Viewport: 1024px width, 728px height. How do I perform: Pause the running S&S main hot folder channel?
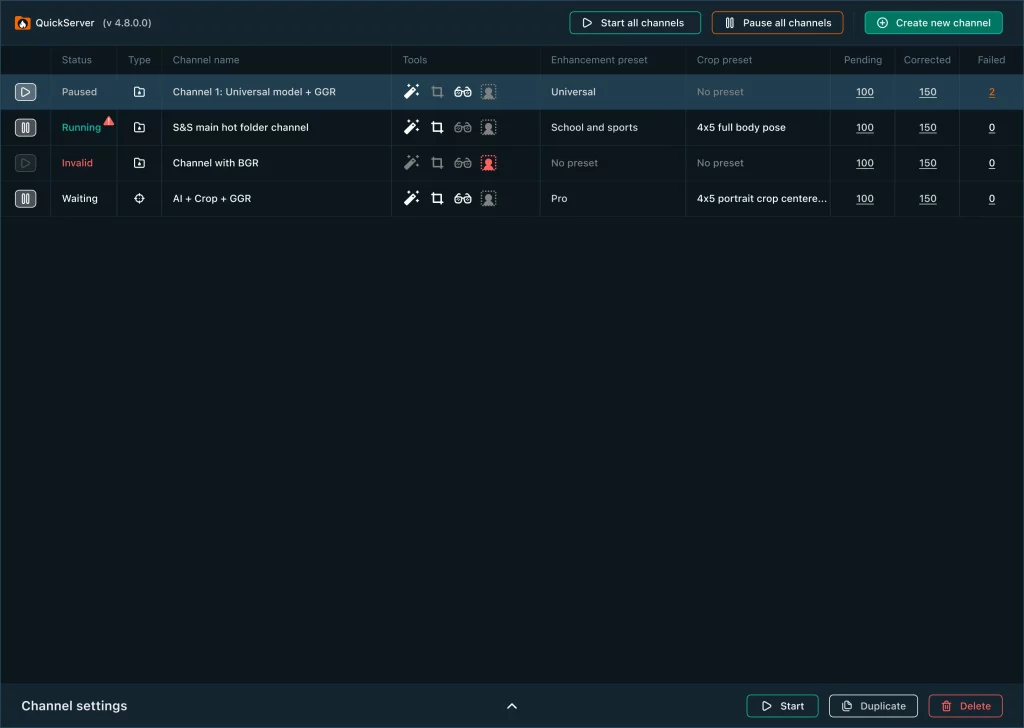pyautogui.click(x=25, y=127)
